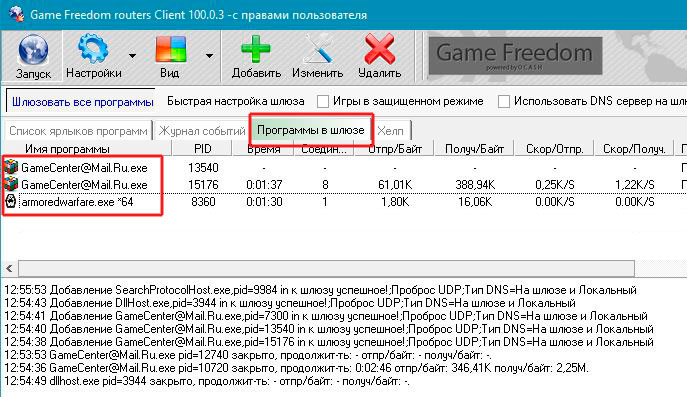Switch to Журнал событий tab
The width and height of the screenshot is (687, 397).
click(x=202, y=131)
